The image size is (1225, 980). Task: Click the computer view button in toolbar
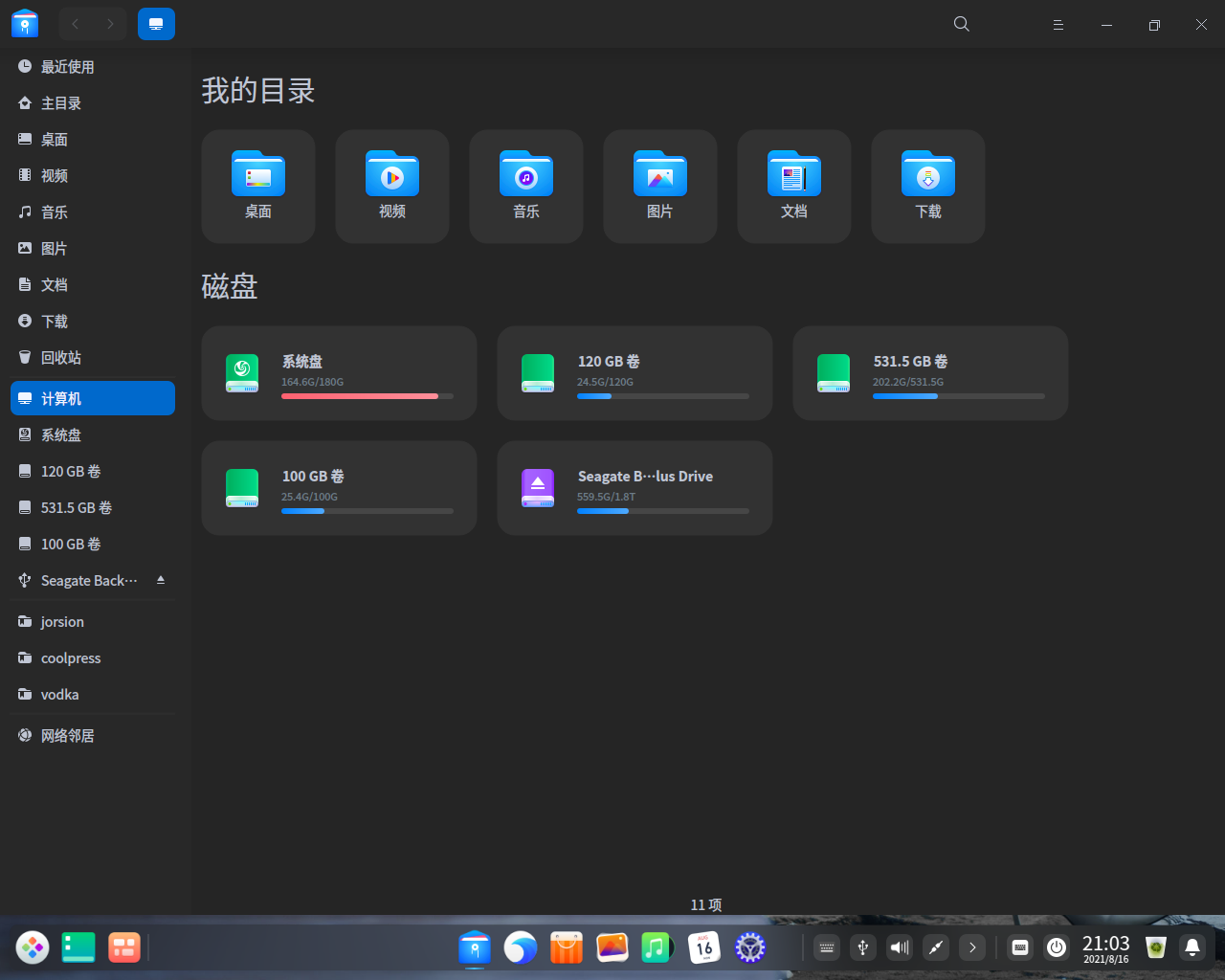click(156, 24)
